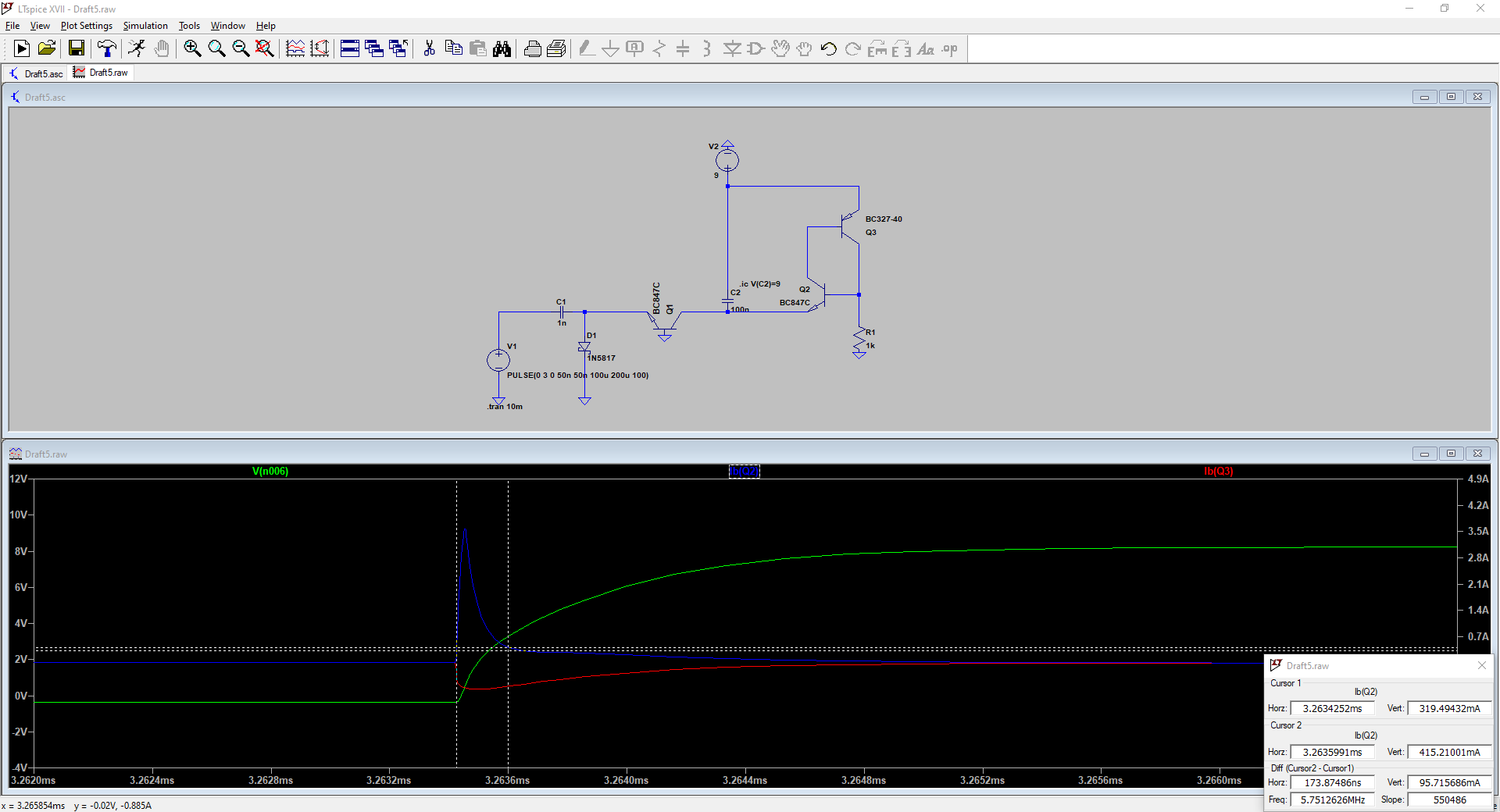This screenshot has width=1500, height=812.
Task: Click the Ib(Q2) trace label
Action: coord(744,471)
